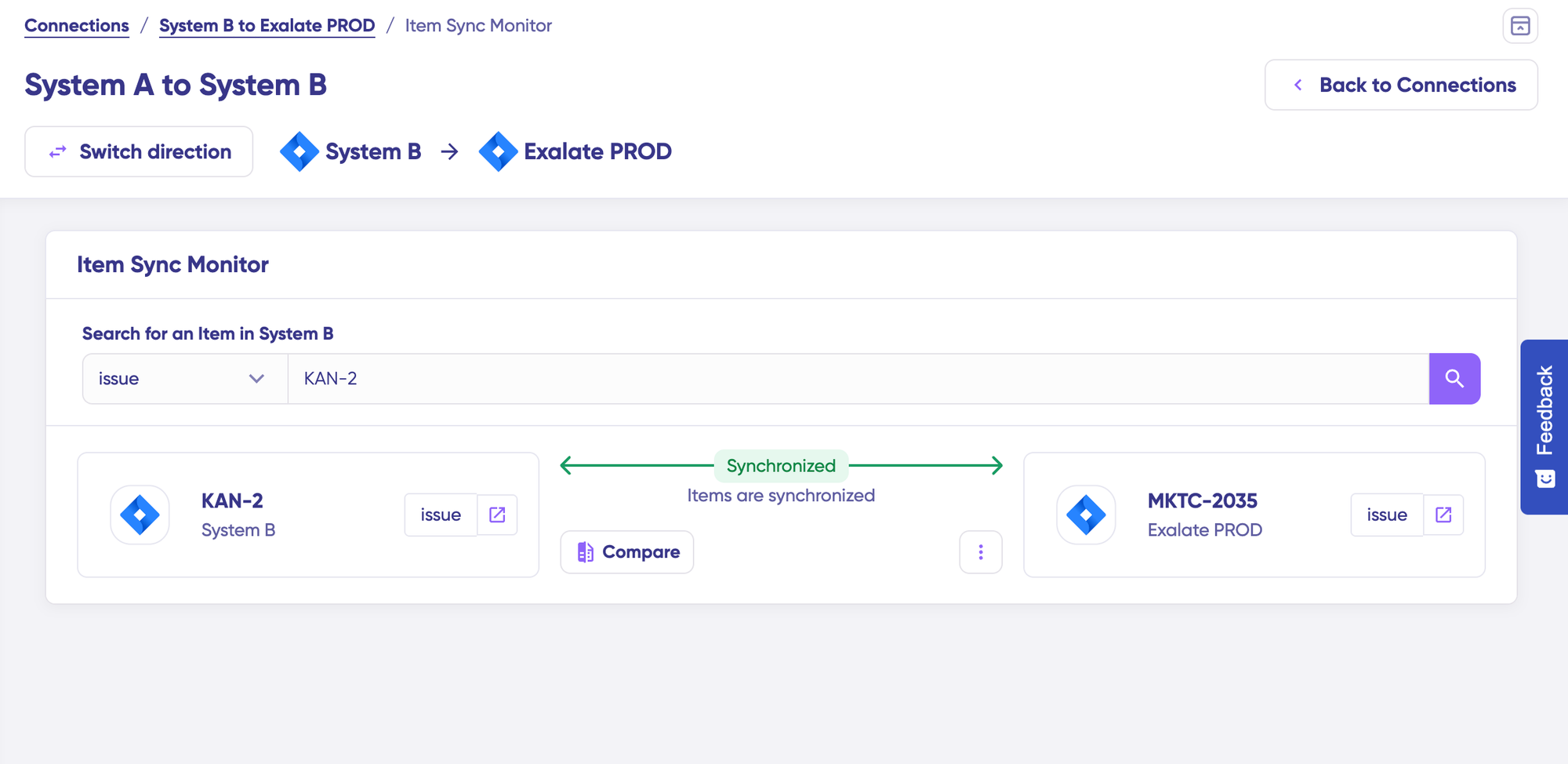Click the 'Items are synchronized' message

(x=781, y=496)
